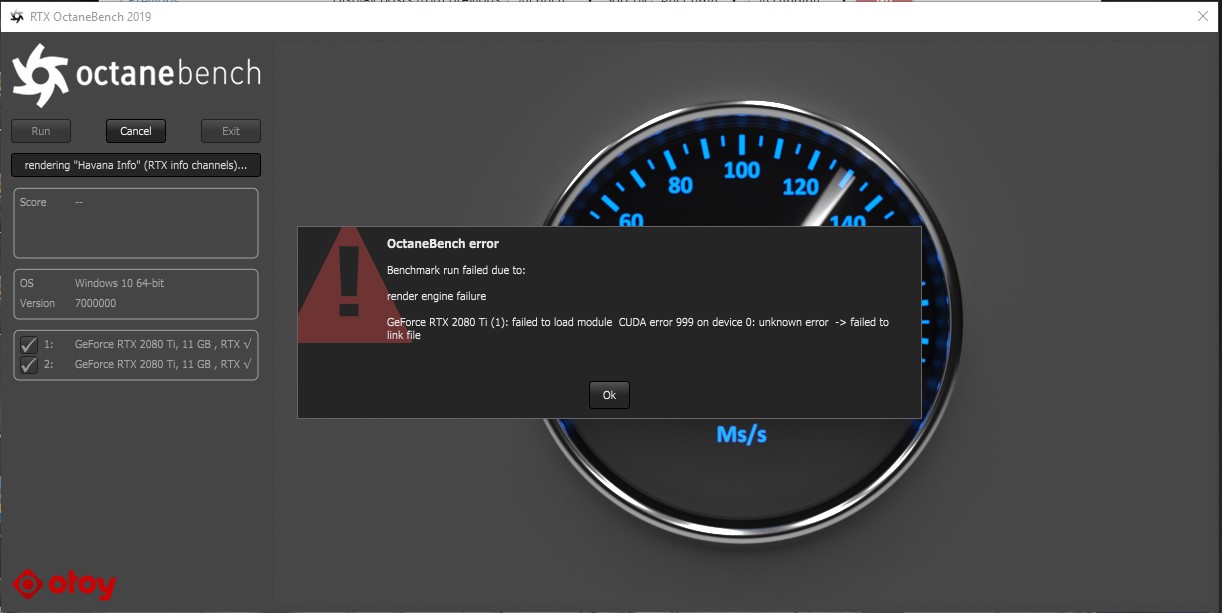The image size is (1222, 613).
Task: Click the first GeForce RTX 2080 Ti entry
Action: 163,344
